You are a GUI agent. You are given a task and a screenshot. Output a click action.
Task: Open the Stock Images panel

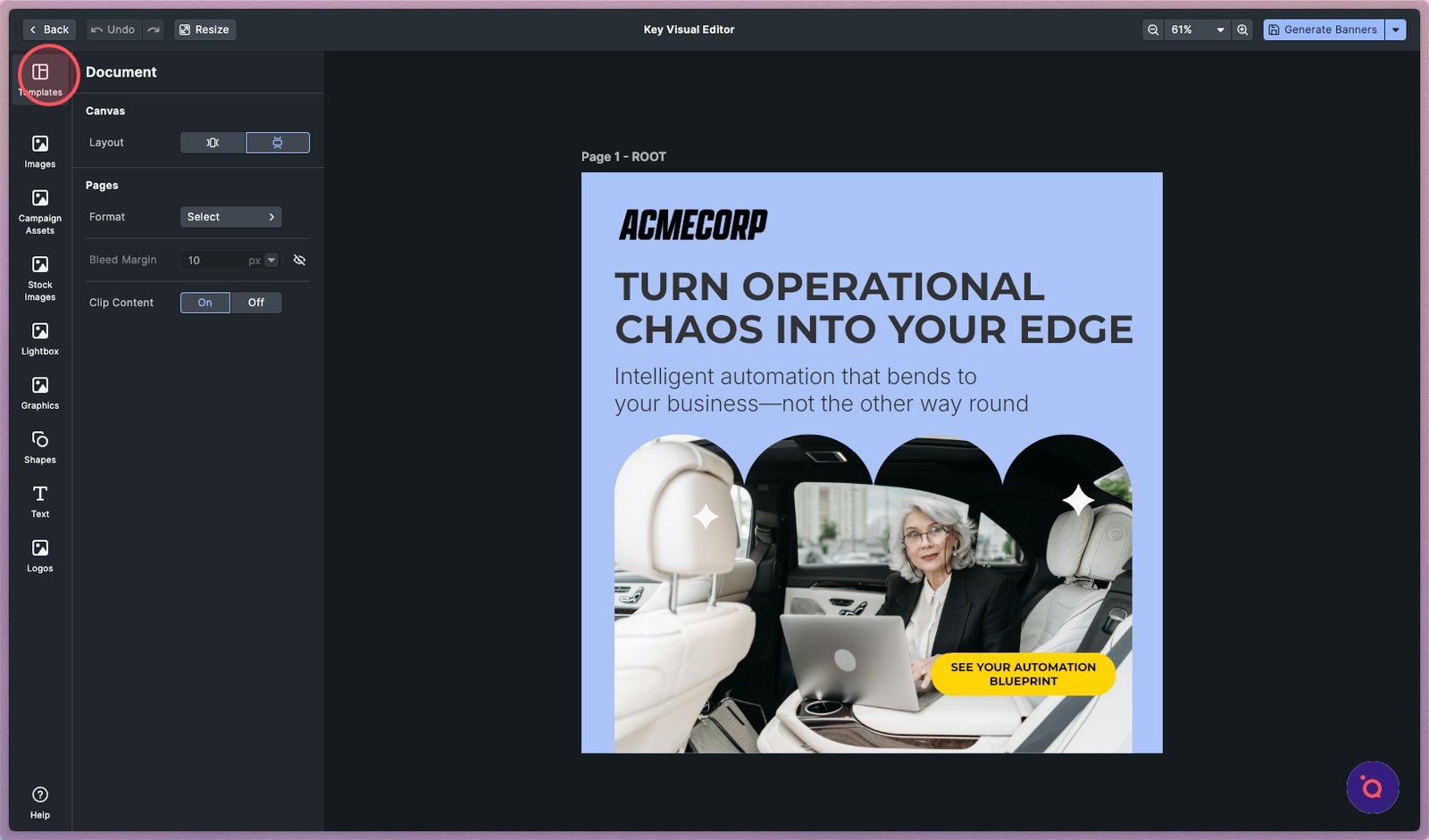pyautogui.click(x=40, y=278)
